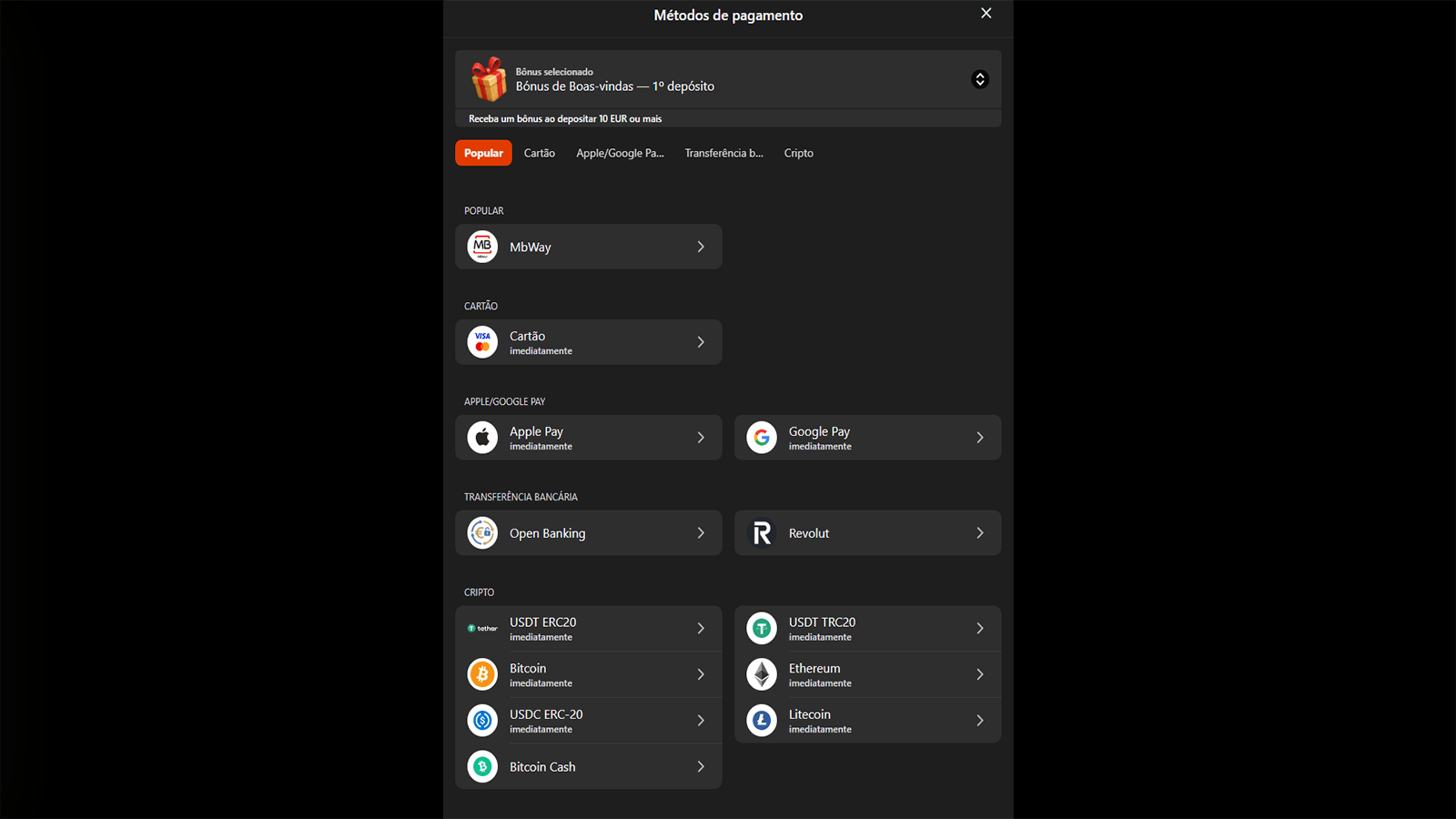Click 'Bónus de Boas-vindas — 1º depósito' text

(615, 86)
